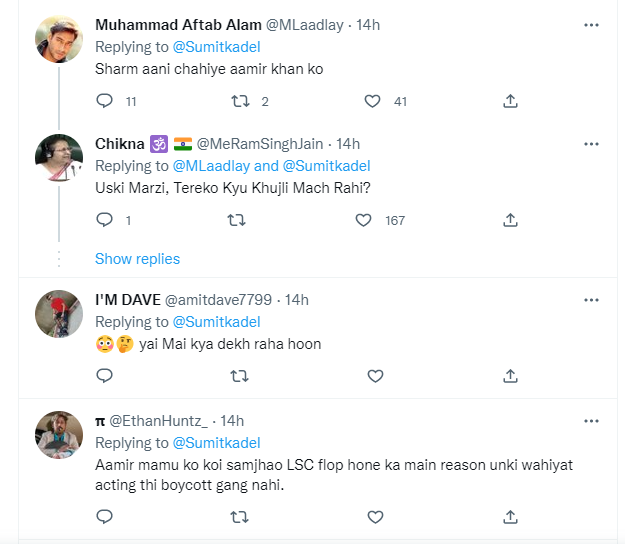Share I'M DAVE's tweet
This screenshot has width=625, height=544.
(x=510, y=376)
